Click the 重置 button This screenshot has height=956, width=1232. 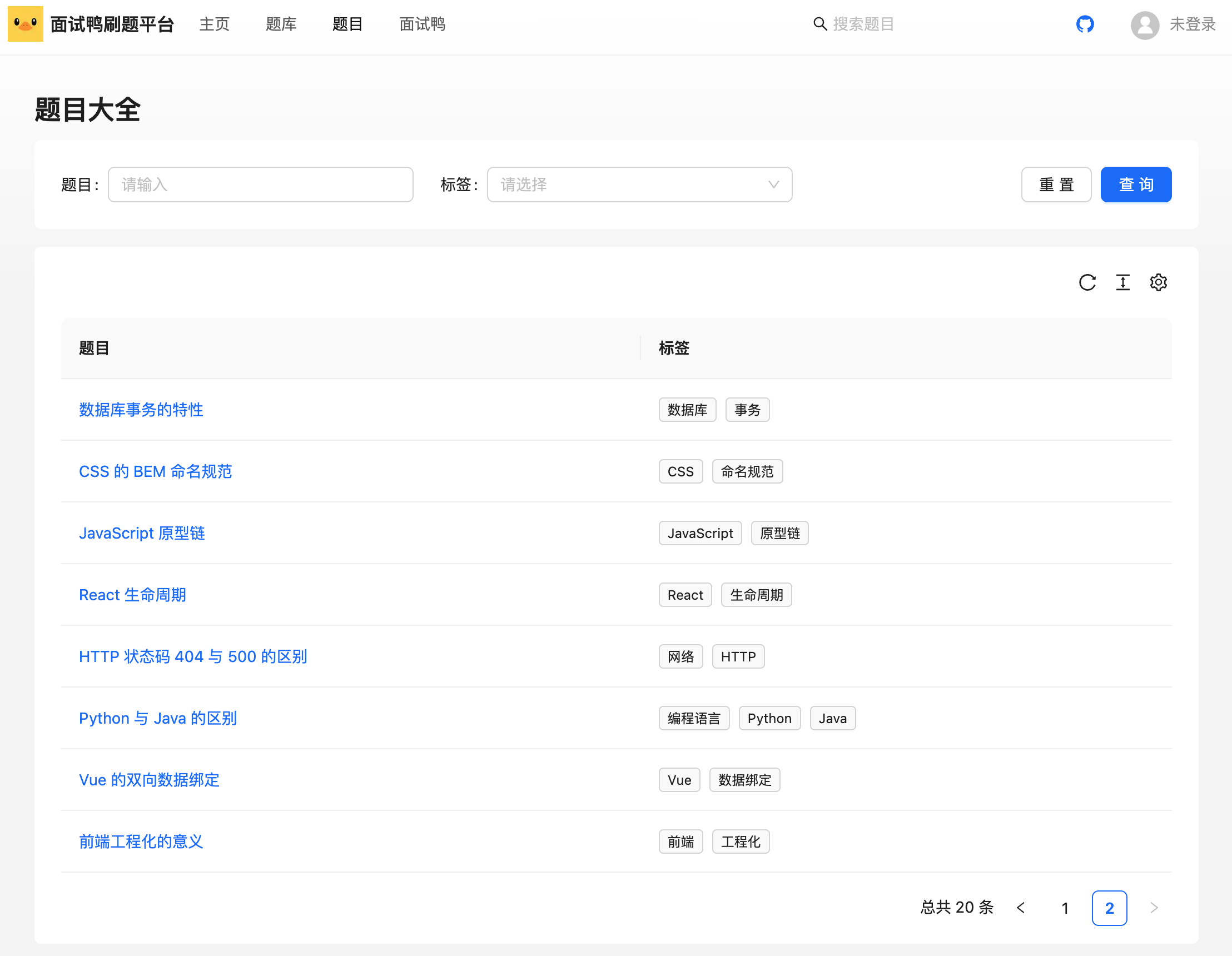click(x=1056, y=185)
